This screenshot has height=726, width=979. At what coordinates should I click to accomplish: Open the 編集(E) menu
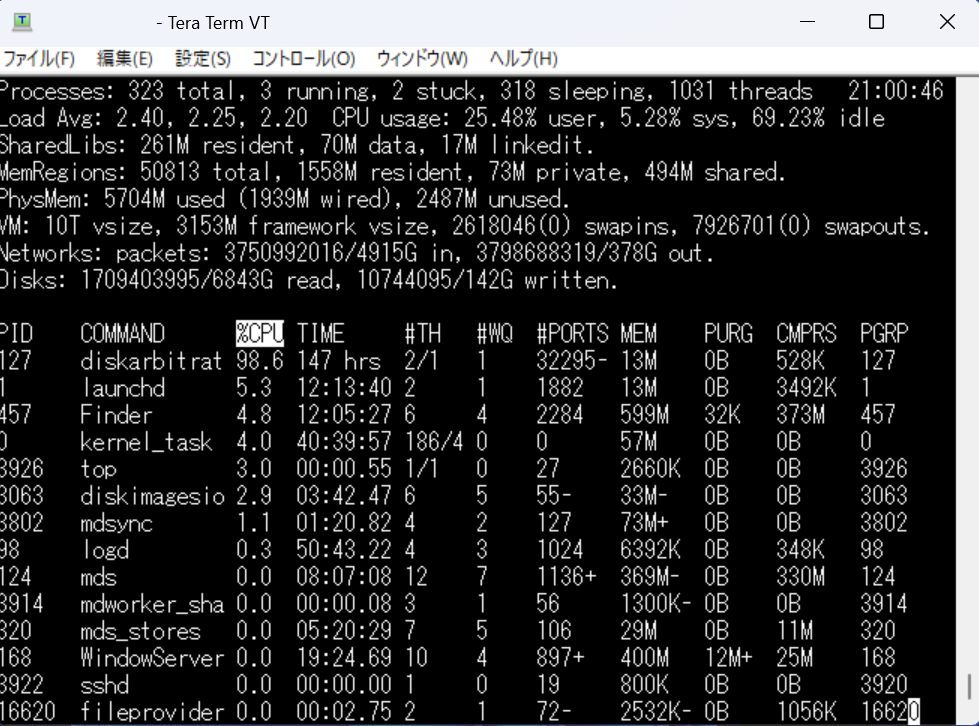(125, 59)
